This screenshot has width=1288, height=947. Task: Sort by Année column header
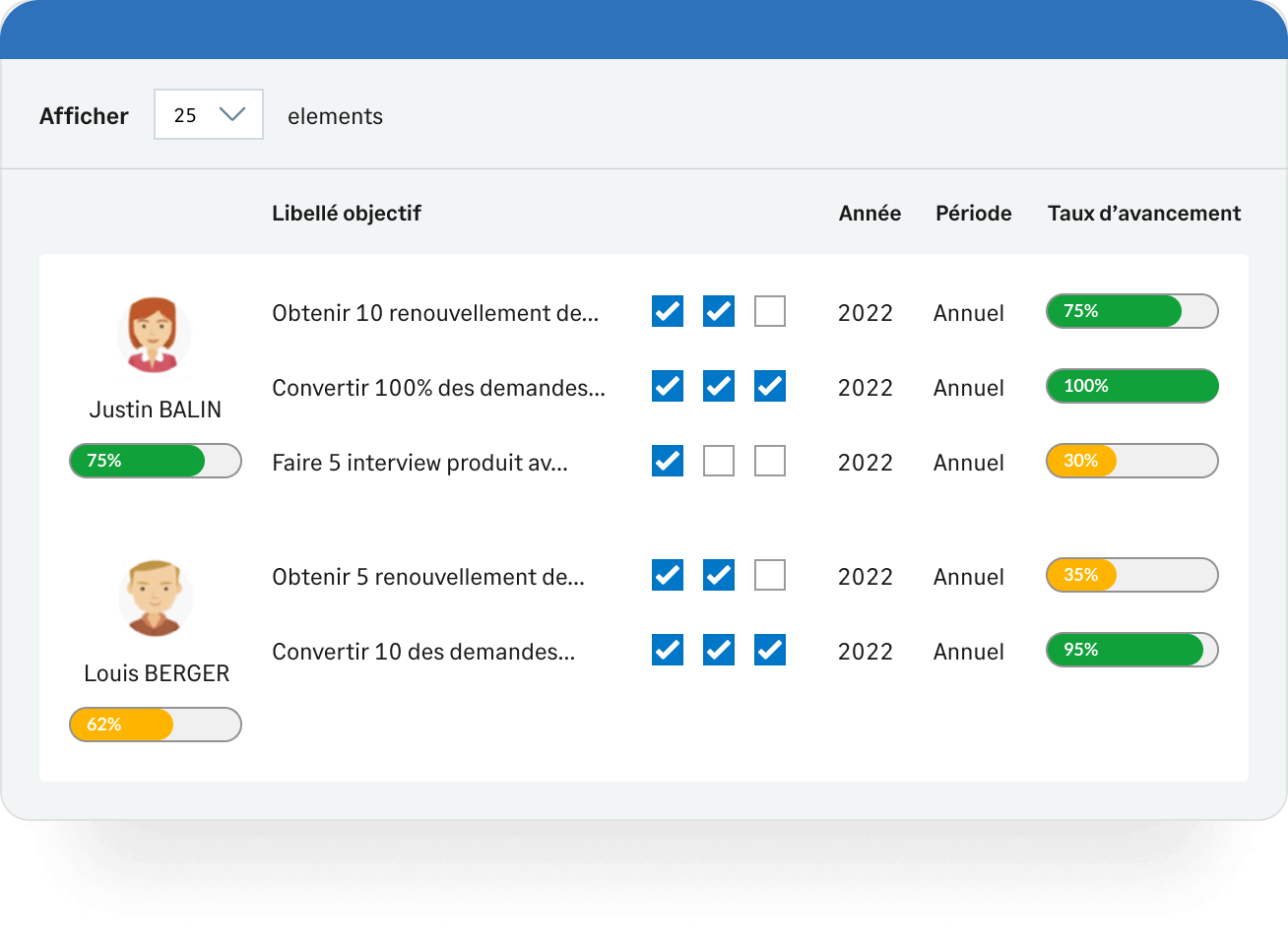[869, 214]
